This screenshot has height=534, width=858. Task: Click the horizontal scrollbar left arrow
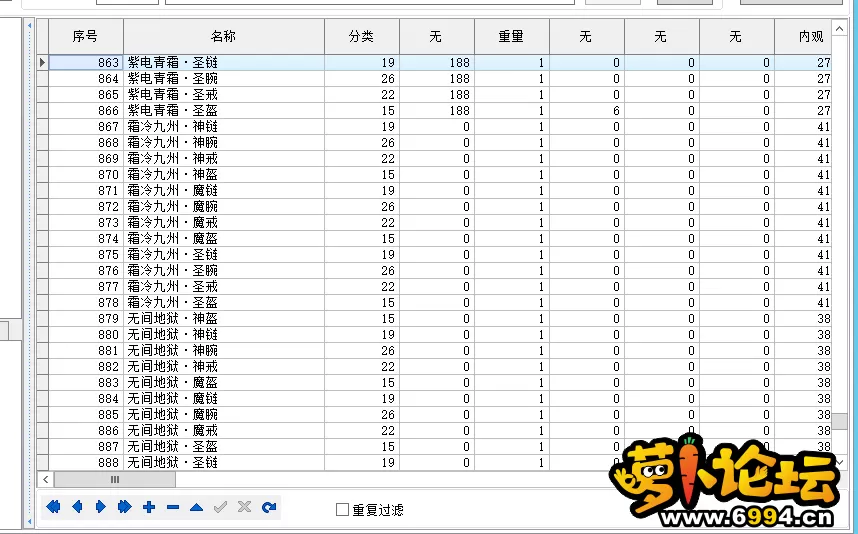(x=45, y=480)
